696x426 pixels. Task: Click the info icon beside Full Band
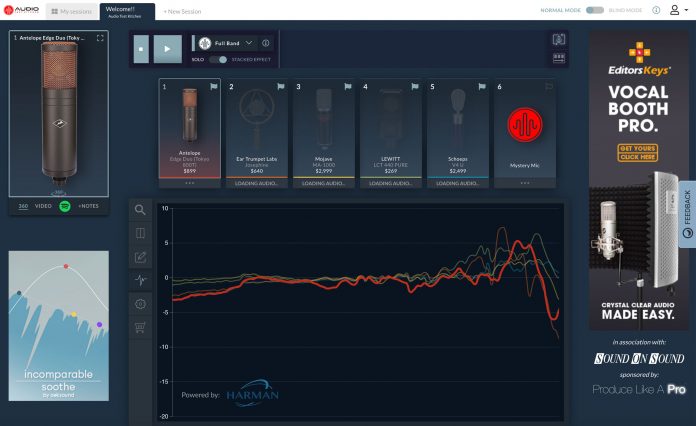266,44
